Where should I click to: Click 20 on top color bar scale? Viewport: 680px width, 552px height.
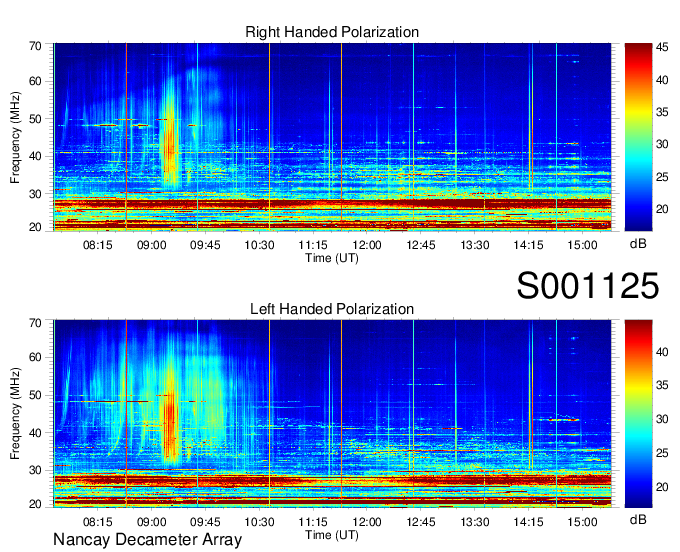(x=662, y=209)
